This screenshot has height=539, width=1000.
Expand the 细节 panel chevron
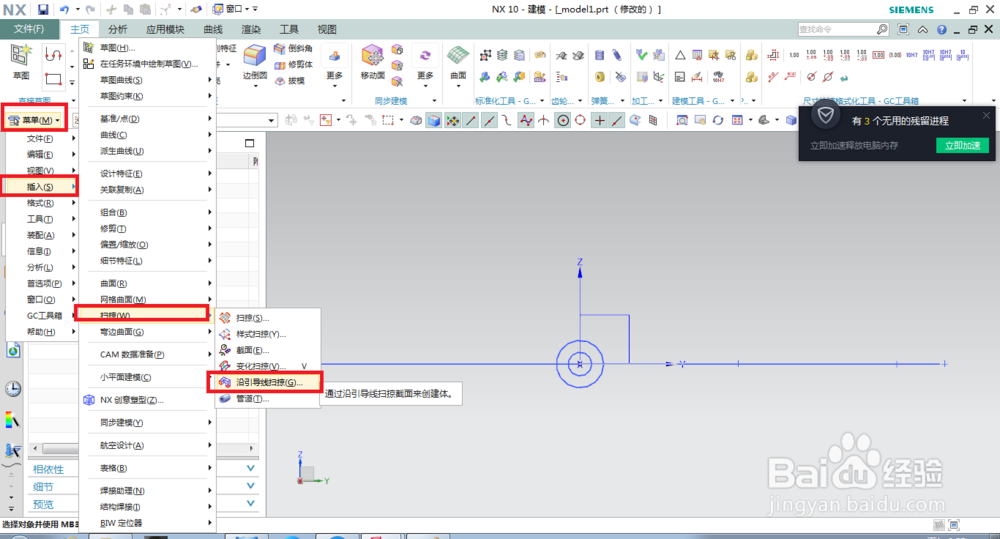(251, 486)
